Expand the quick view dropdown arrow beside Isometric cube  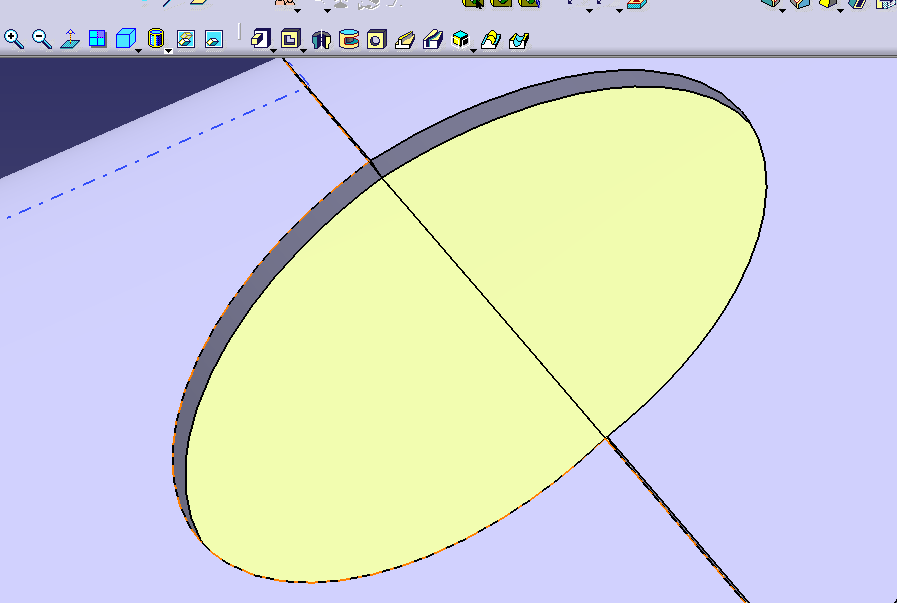[x=138, y=51]
